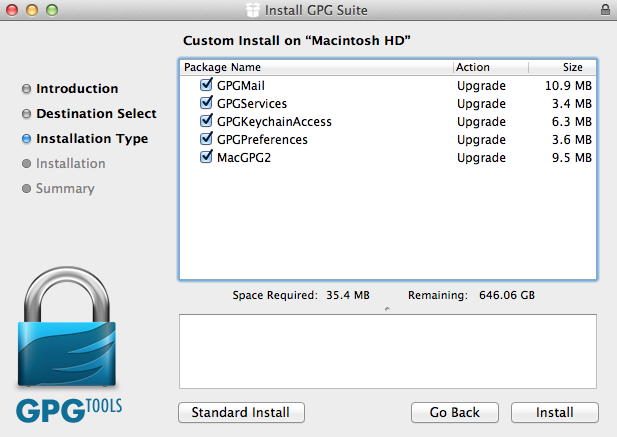Image resolution: width=617 pixels, height=437 pixels.
Task: Toggle the GPGServices checkbox
Action: click(206, 104)
